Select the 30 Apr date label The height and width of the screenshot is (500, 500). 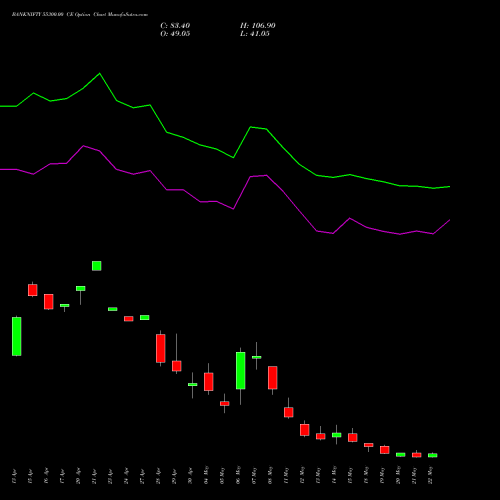(x=190, y=477)
